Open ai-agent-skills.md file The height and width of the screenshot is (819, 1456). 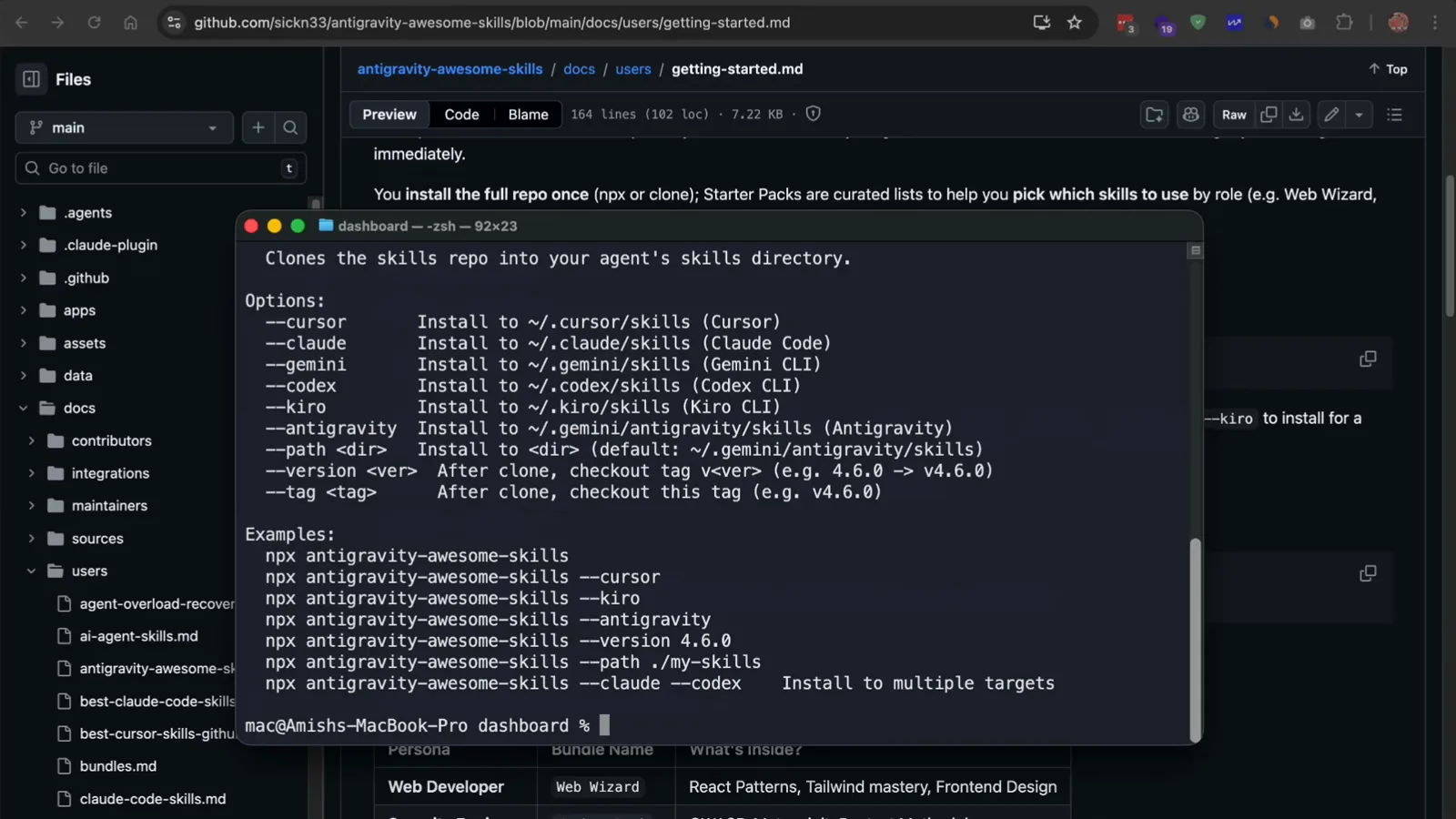pyautogui.click(x=138, y=636)
